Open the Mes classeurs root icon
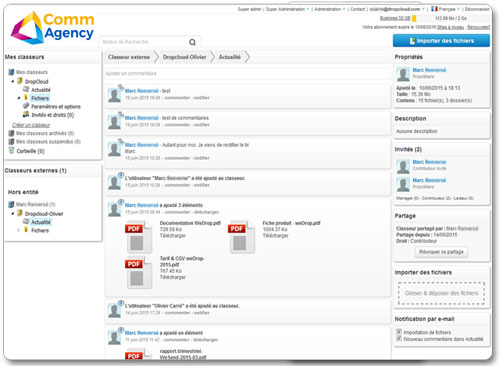 tap(11, 72)
